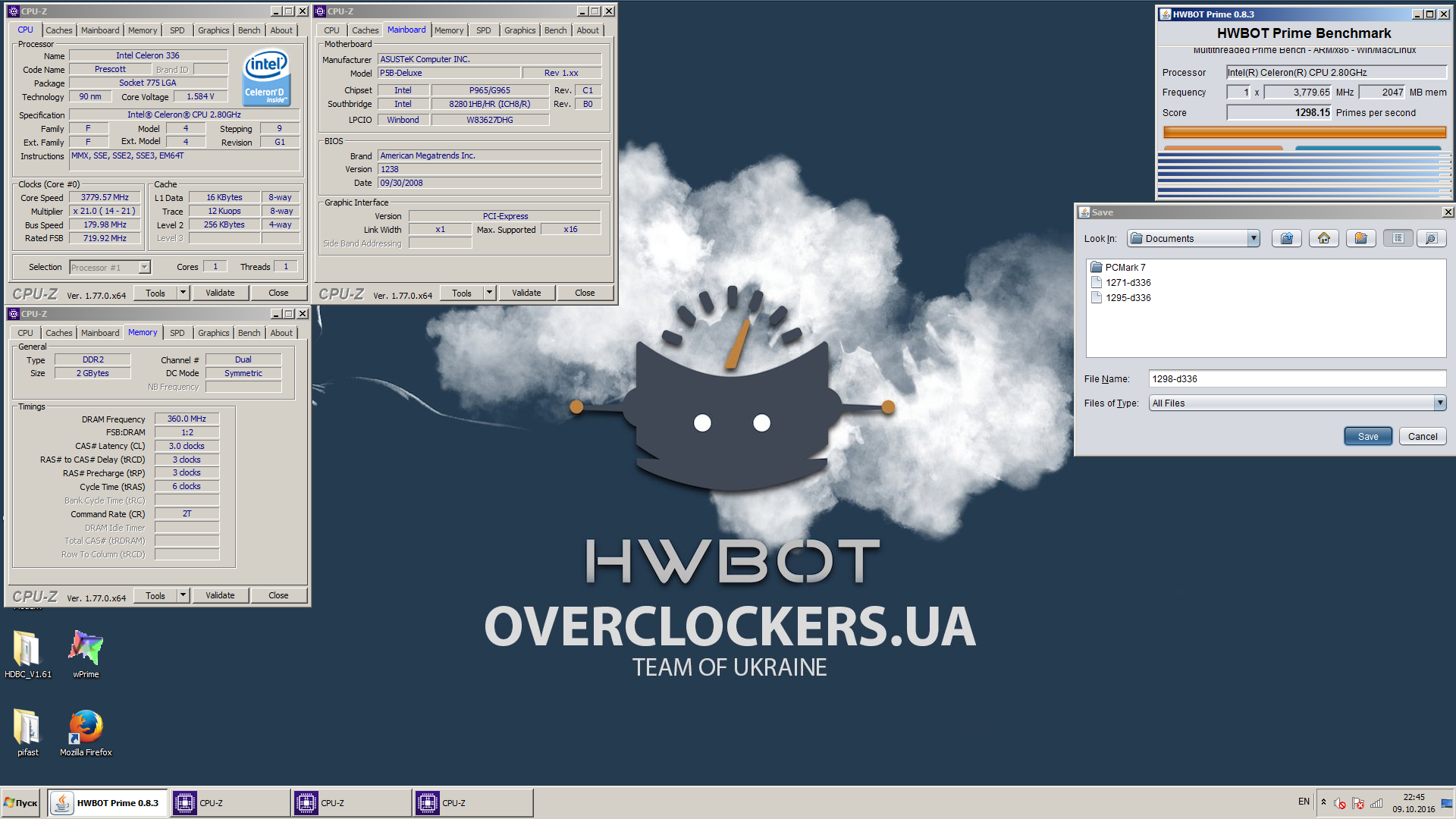
Task: Activate the second CPU-Z taskbar button
Action: (350, 802)
